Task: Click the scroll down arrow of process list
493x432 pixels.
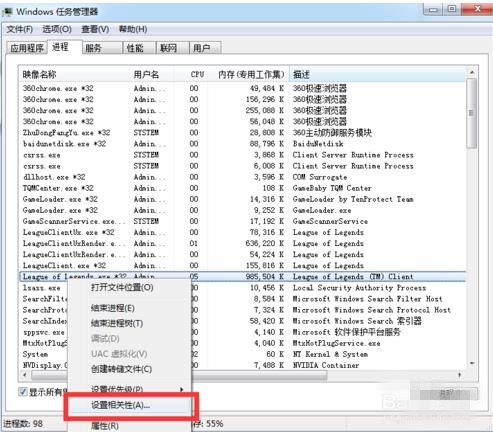Action: (x=472, y=363)
